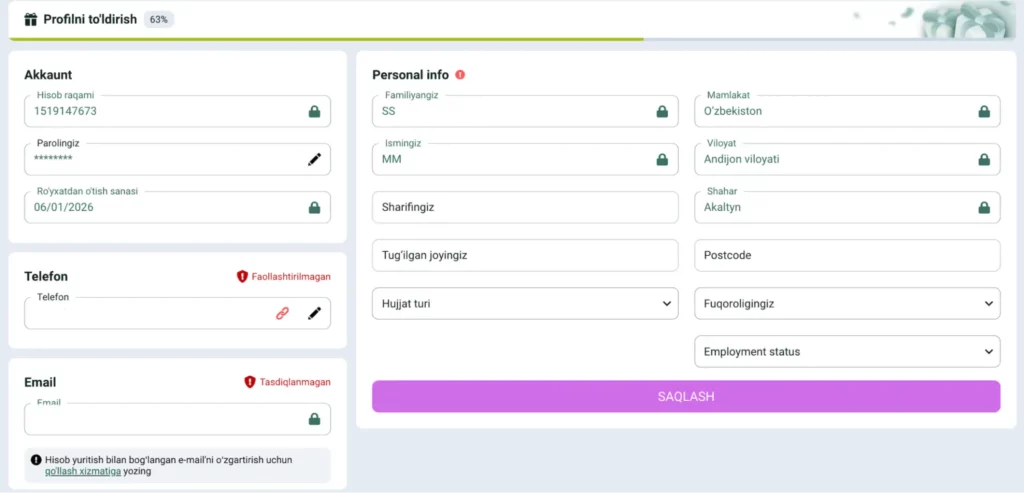Click the gift icon next to Profilni to'ldirish

click(30, 19)
